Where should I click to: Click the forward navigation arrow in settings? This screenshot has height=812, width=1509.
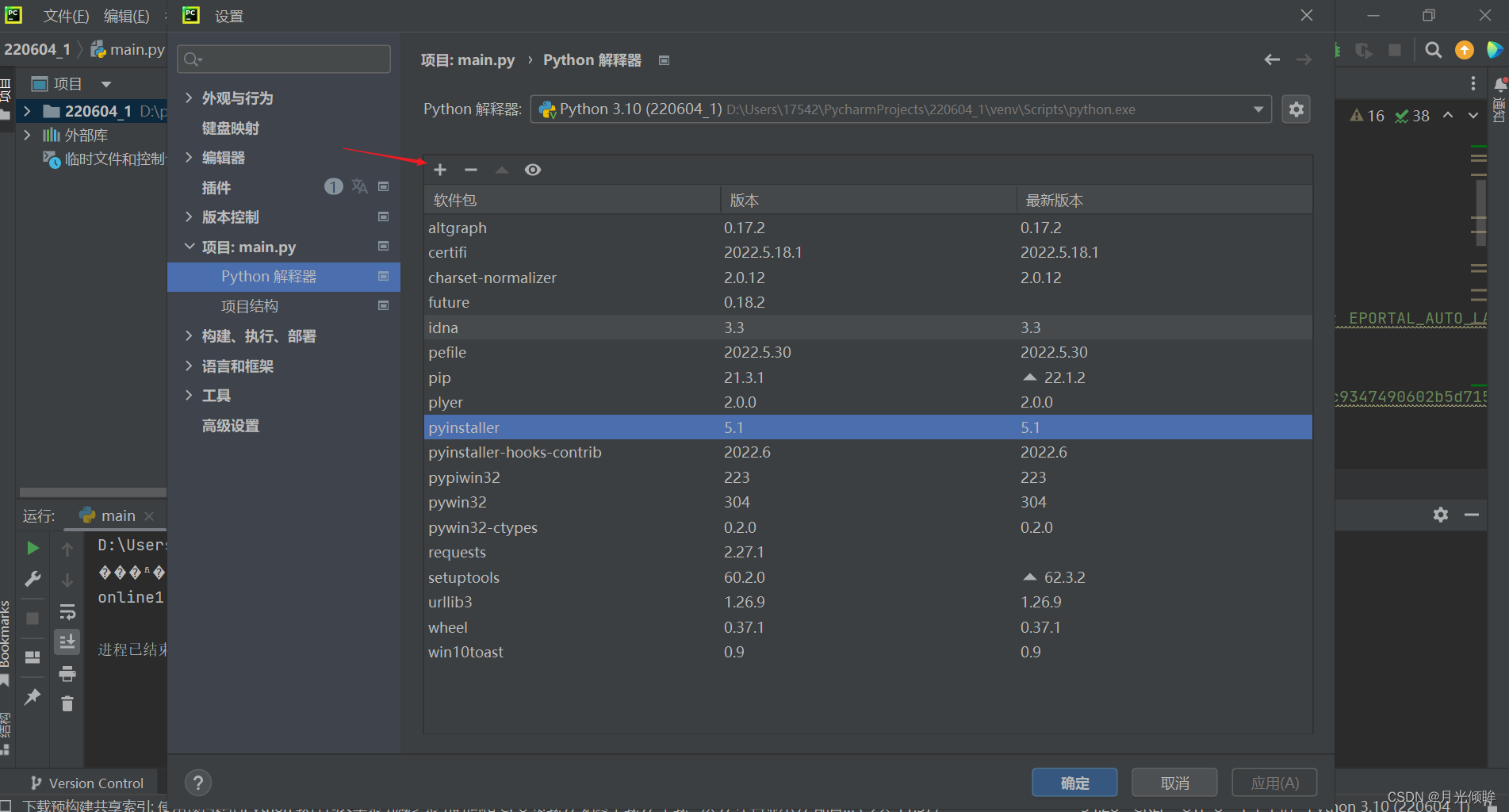(1304, 59)
